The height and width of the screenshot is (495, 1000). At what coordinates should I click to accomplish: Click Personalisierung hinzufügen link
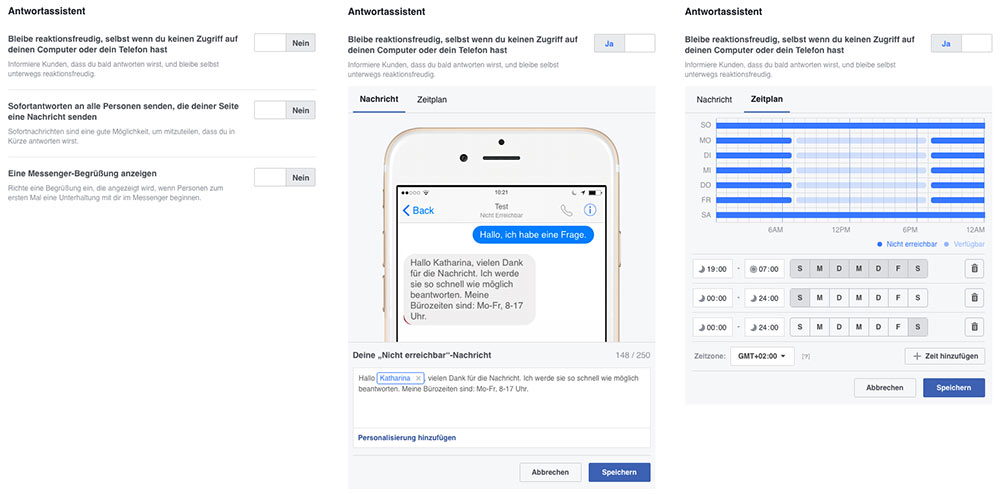[407, 438]
